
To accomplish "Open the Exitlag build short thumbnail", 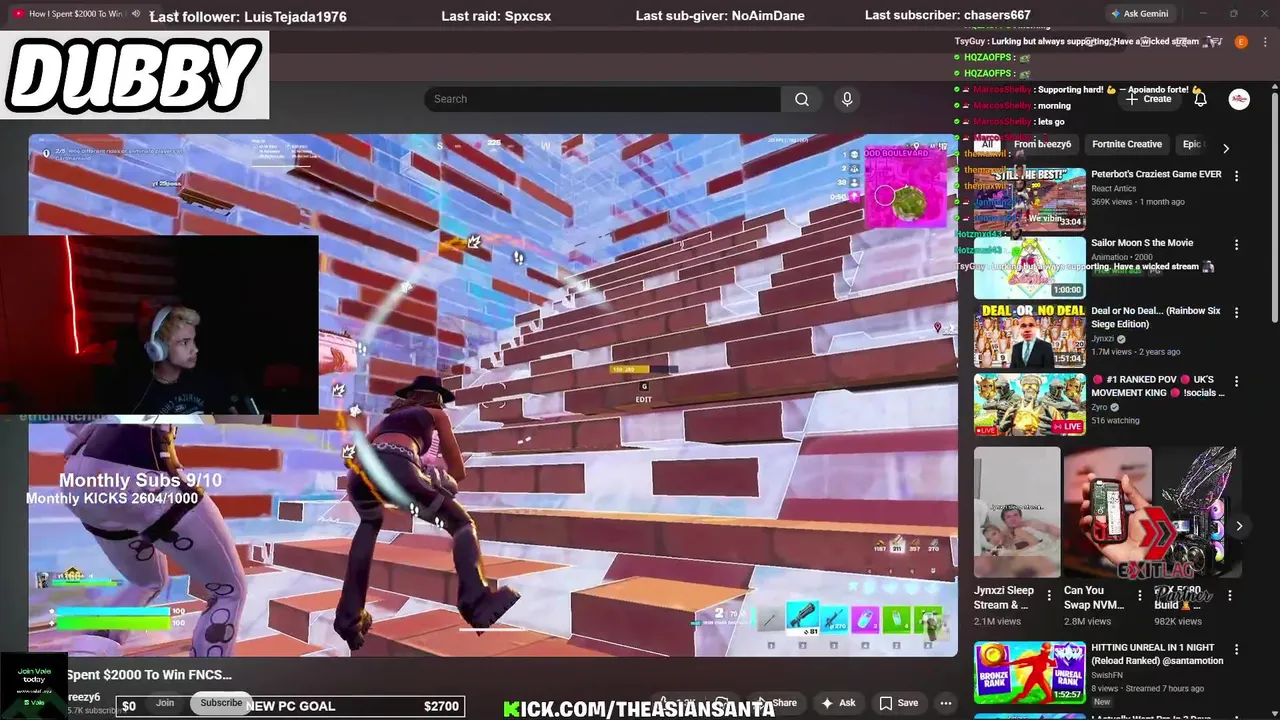I will point(1197,512).
